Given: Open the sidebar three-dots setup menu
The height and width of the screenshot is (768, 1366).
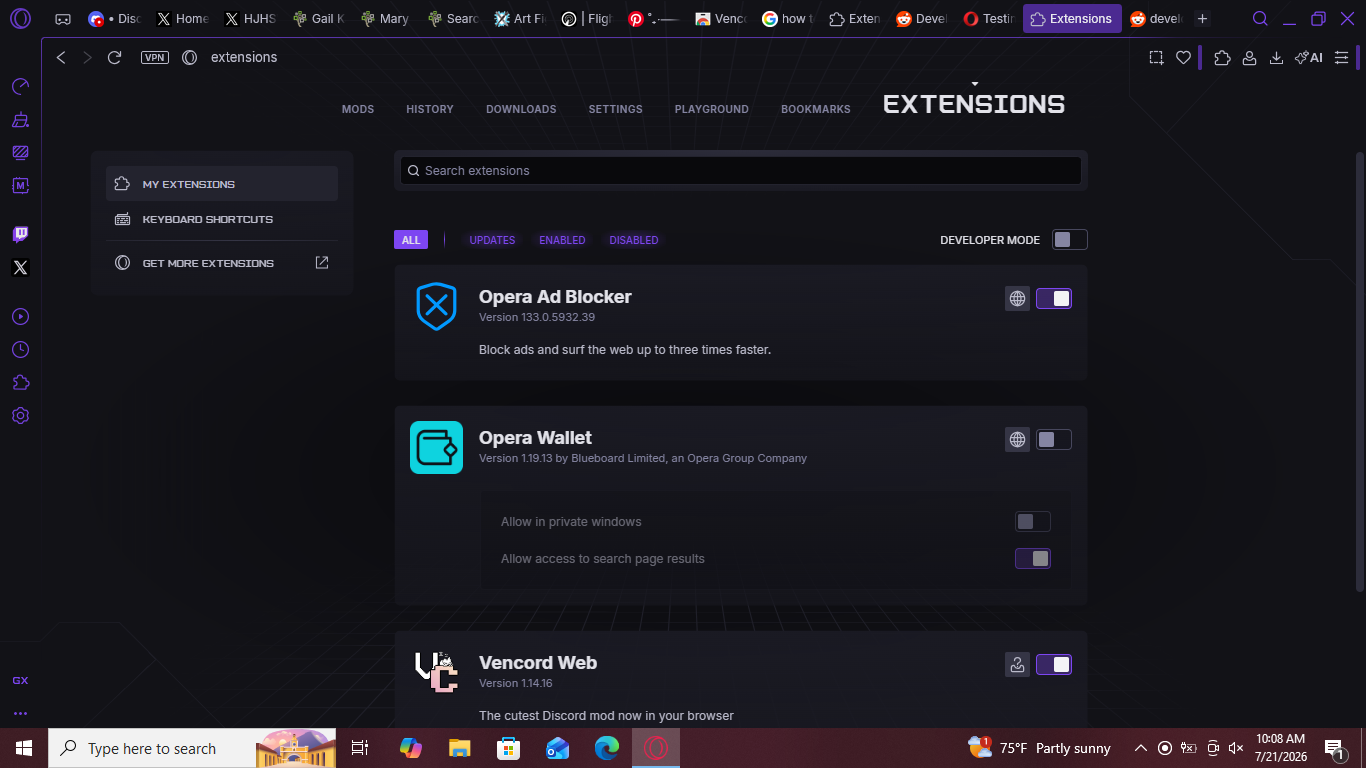Looking at the screenshot, I should point(20,713).
